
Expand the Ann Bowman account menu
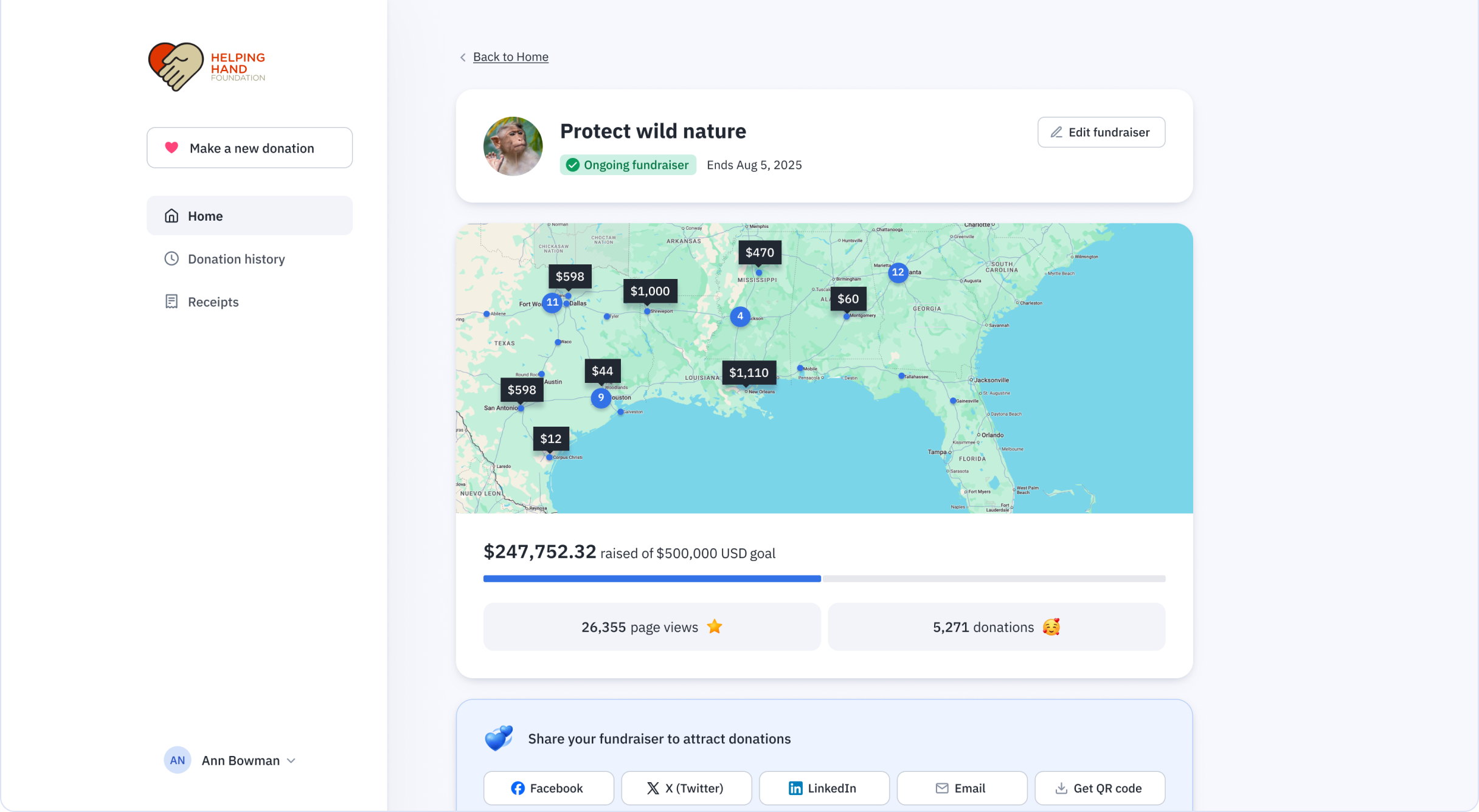pyautogui.click(x=291, y=760)
